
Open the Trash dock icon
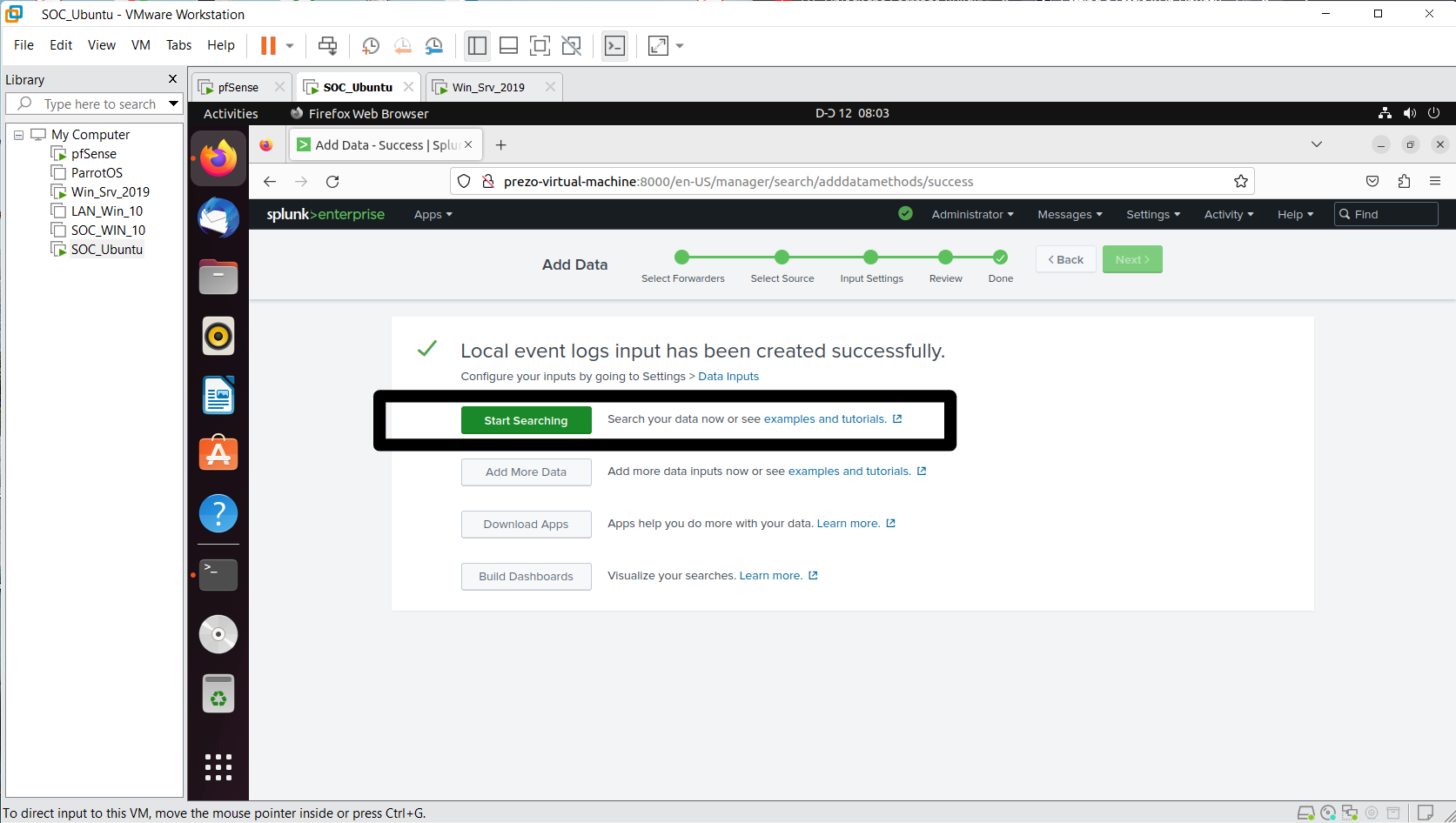(x=218, y=693)
